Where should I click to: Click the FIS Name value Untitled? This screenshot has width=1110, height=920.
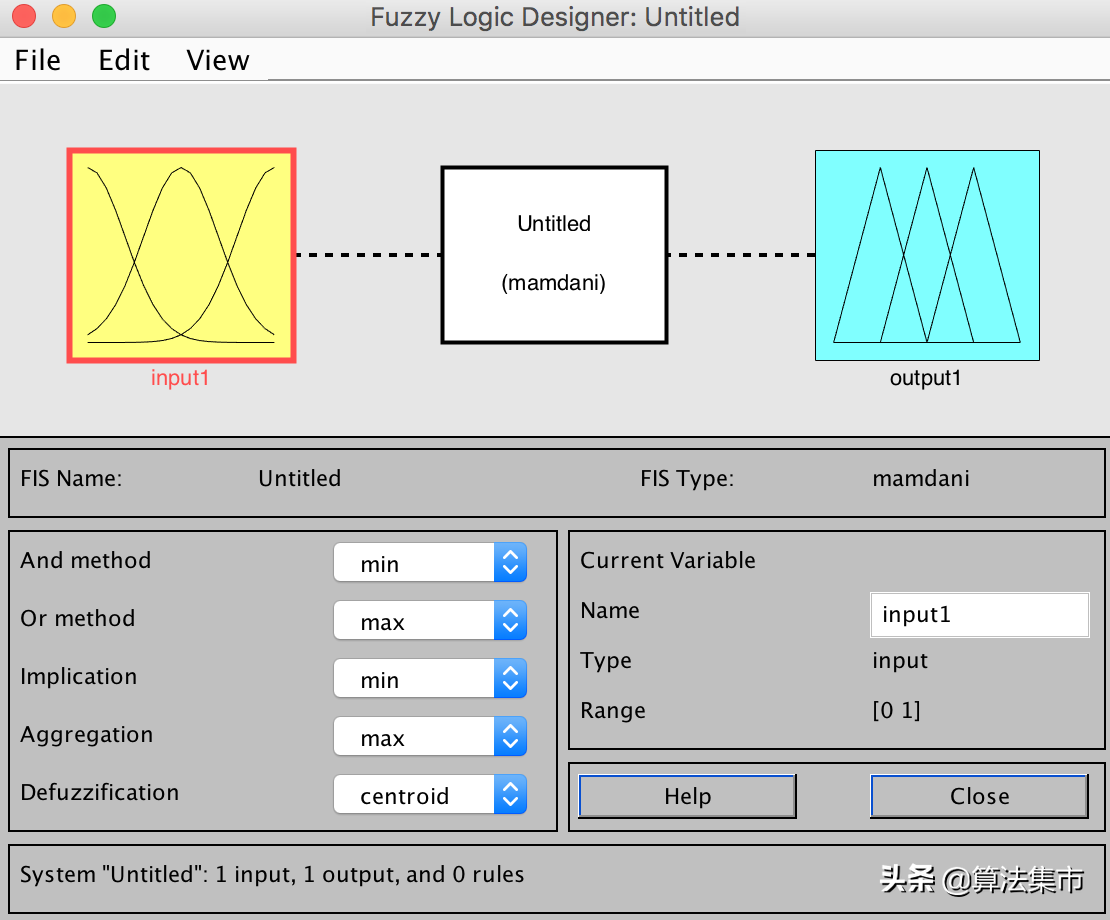(299, 478)
